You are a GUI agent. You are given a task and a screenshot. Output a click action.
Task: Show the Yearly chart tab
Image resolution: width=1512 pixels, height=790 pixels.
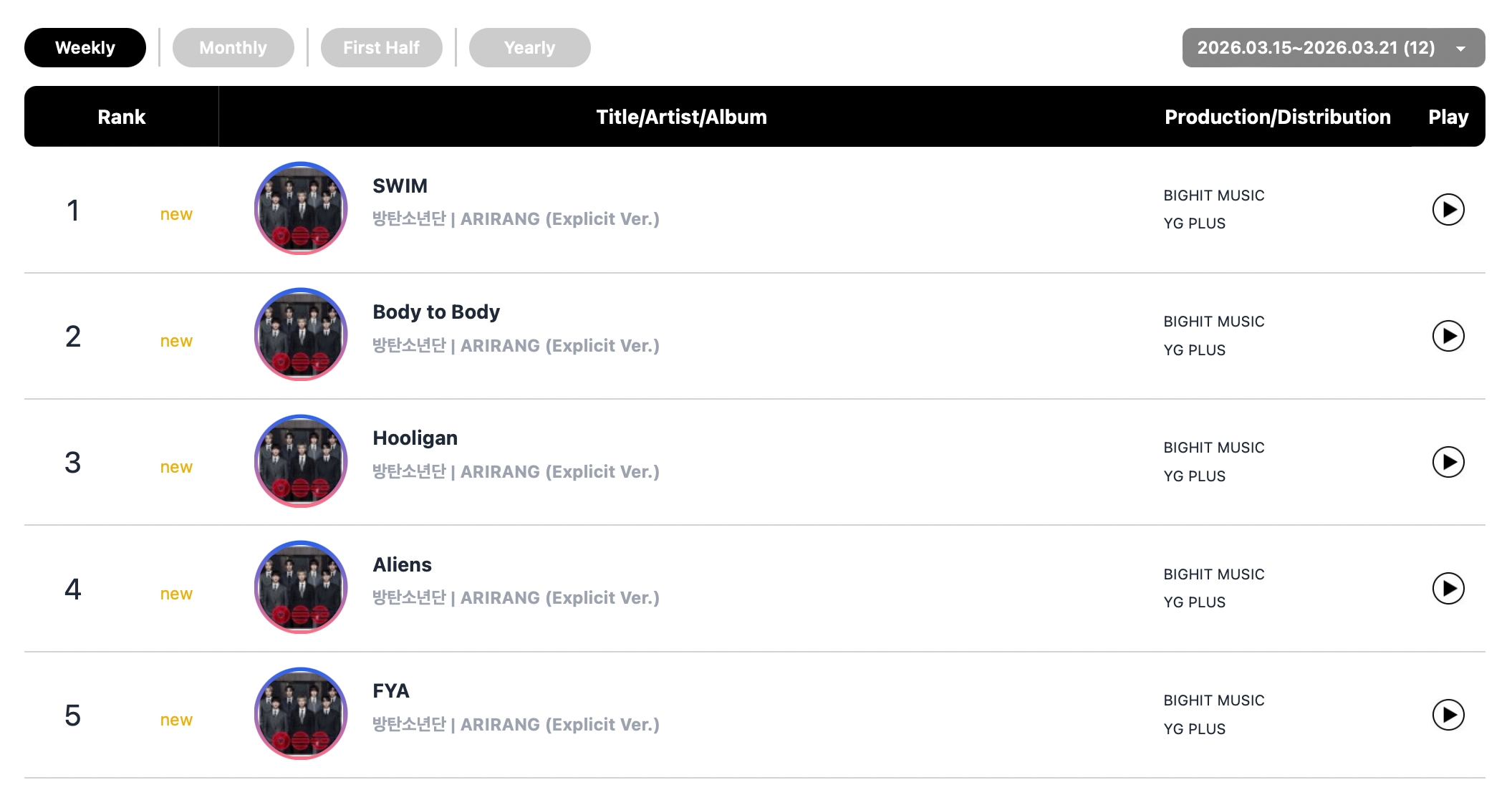coord(529,48)
